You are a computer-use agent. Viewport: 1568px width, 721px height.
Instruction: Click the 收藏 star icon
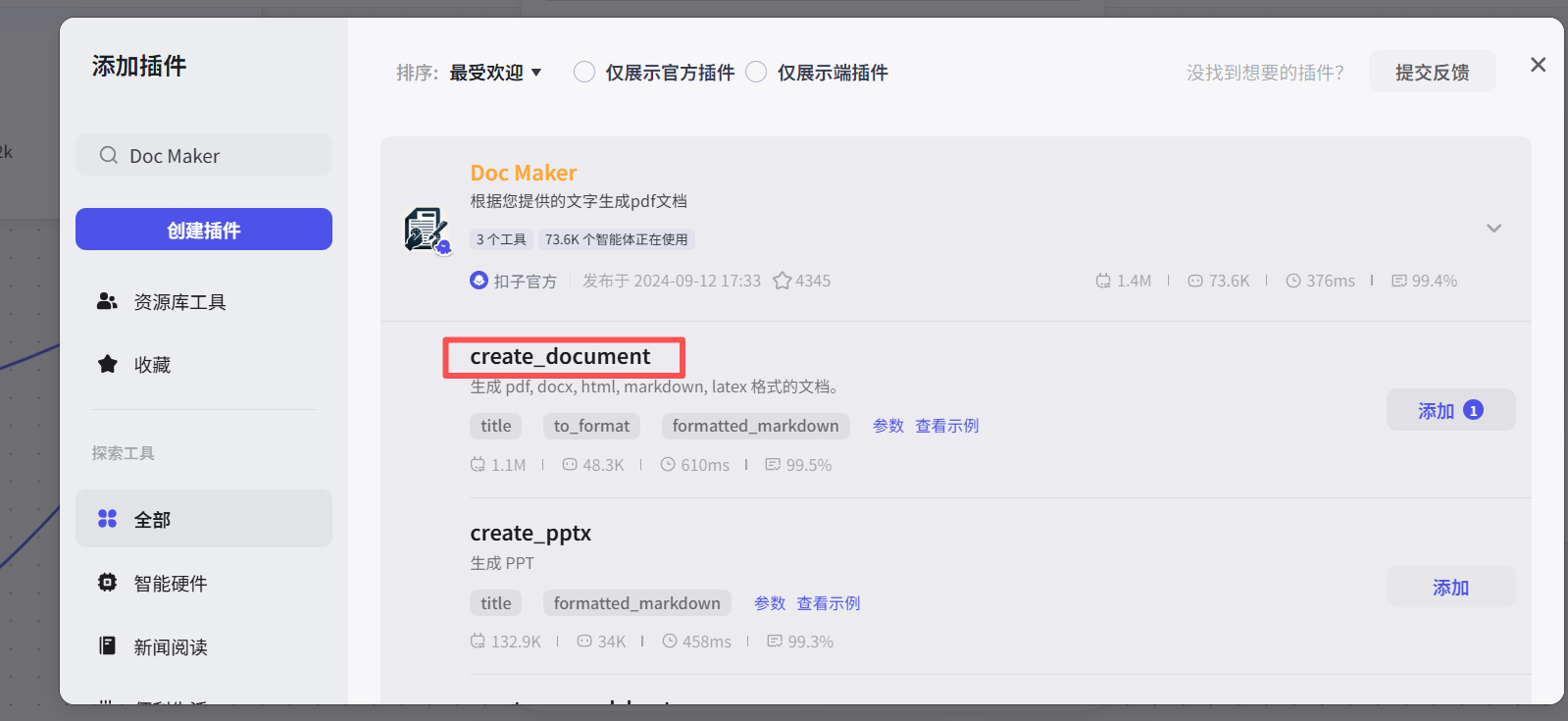click(x=107, y=364)
